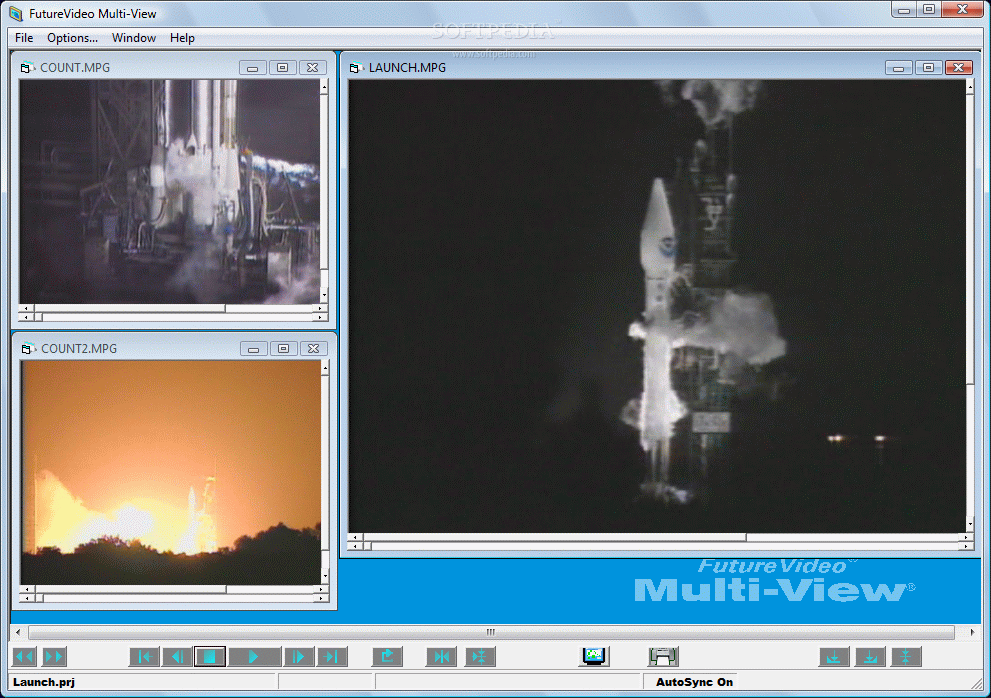
Task: Click the COUNT.MPG video frame
Action: 169,192
